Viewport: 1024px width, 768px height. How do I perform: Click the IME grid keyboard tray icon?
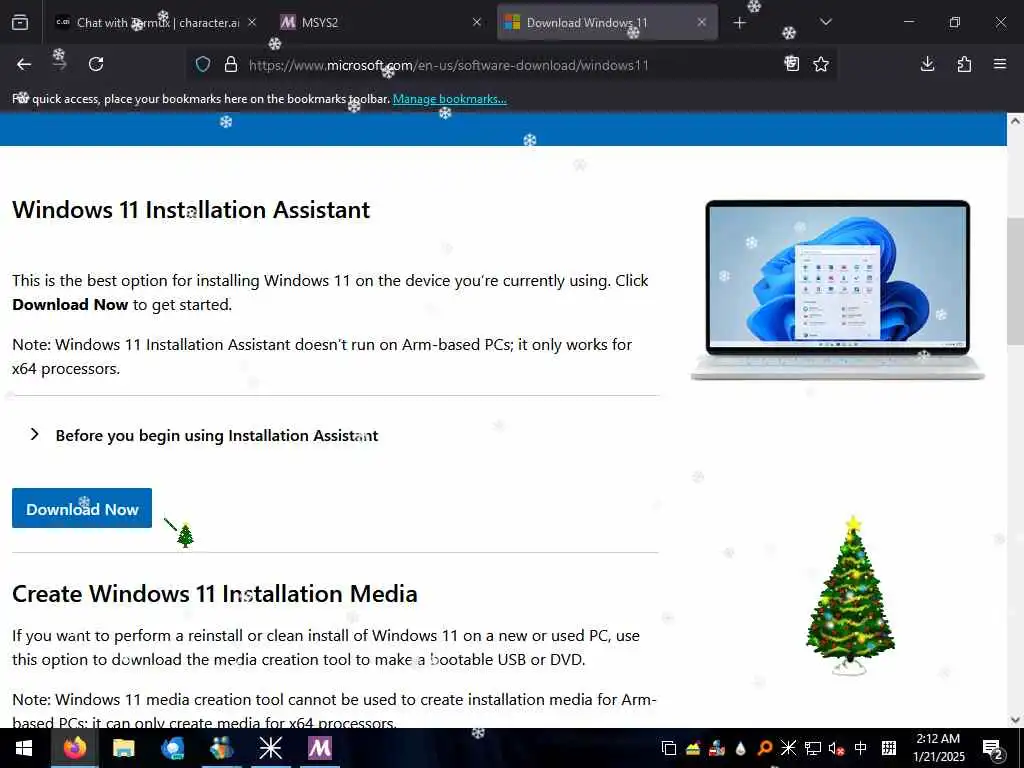pos(889,748)
